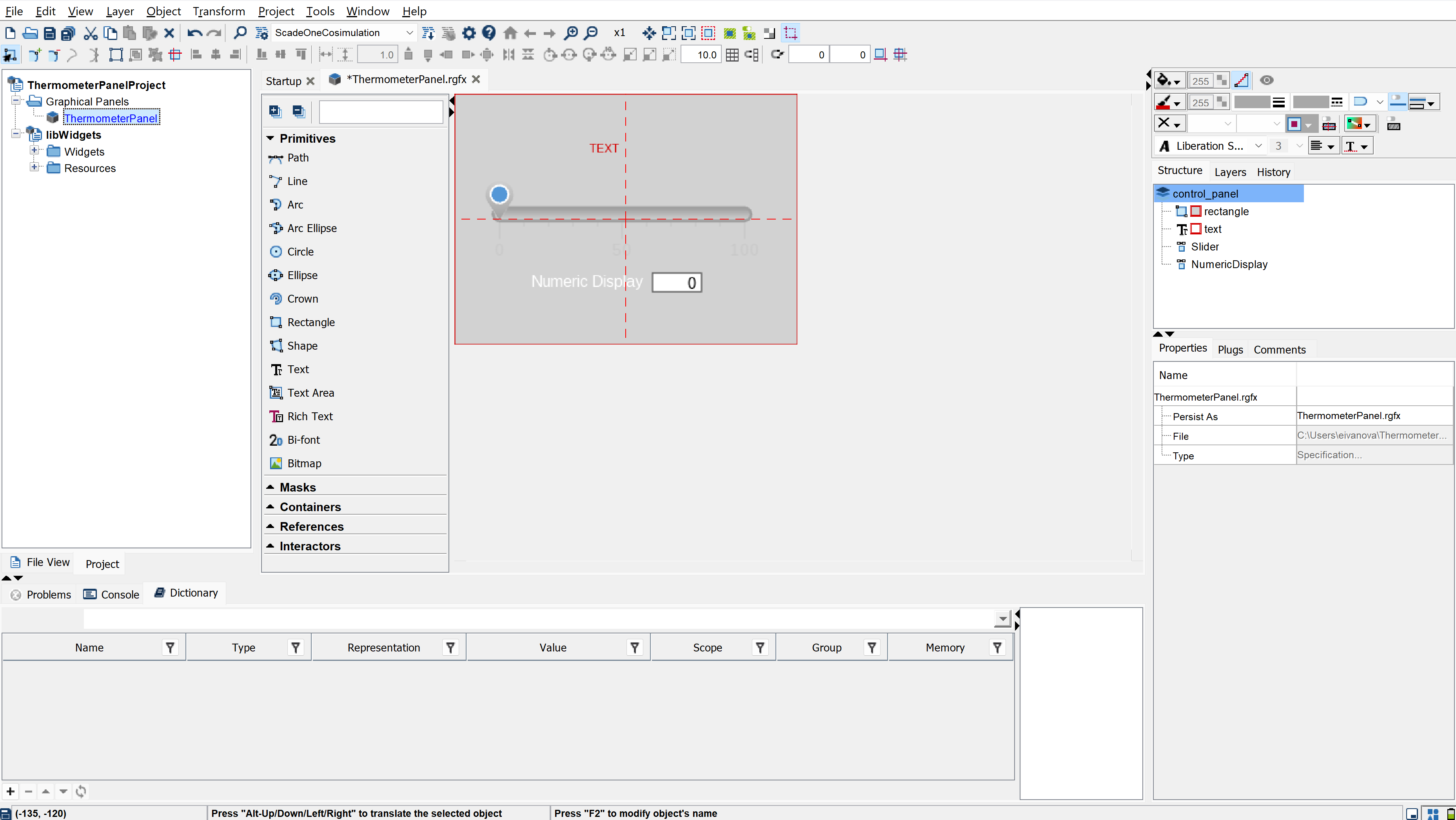Toggle the red checkbox next to text

click(1195, 229)
